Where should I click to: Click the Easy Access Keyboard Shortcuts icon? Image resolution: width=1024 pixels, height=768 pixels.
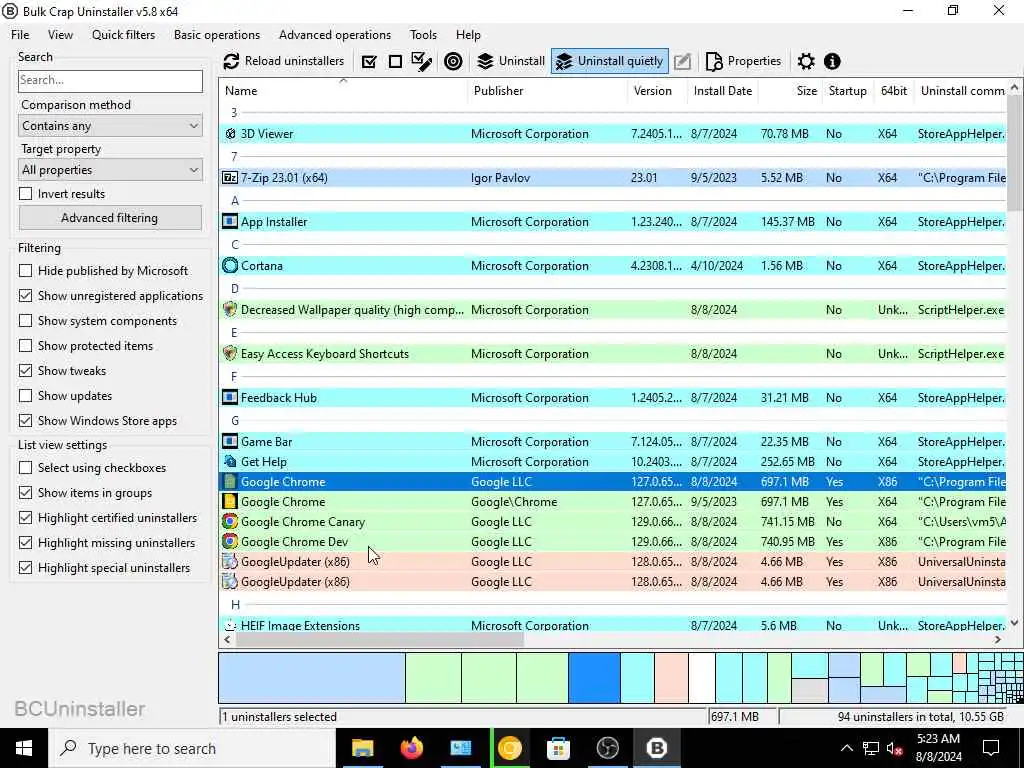(x=230, y=354)
